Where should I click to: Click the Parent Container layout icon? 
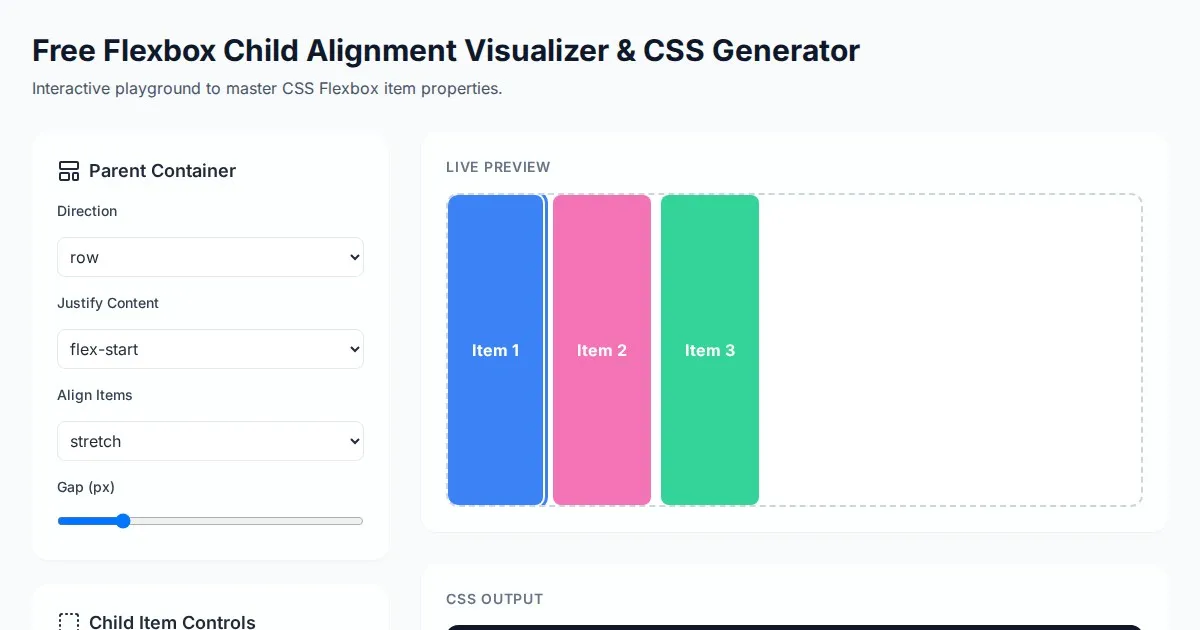pyautogui.click(x=69, y=171)
